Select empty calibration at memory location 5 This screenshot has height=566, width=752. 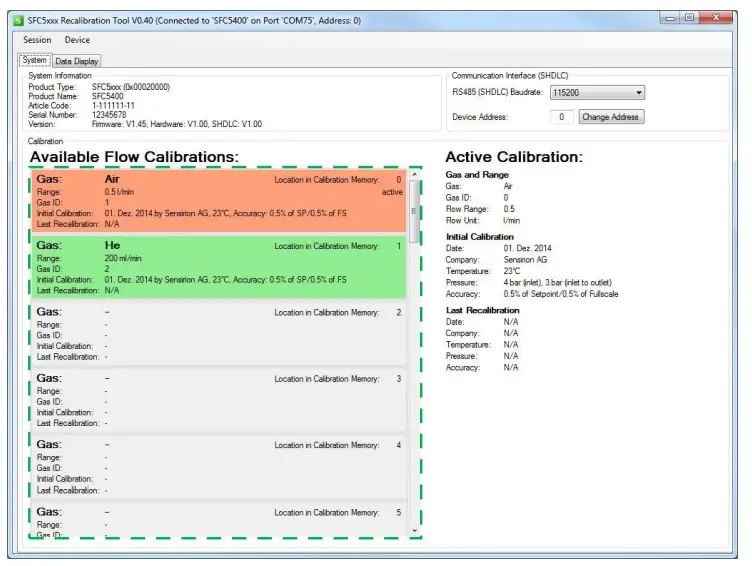click(219, 520)
